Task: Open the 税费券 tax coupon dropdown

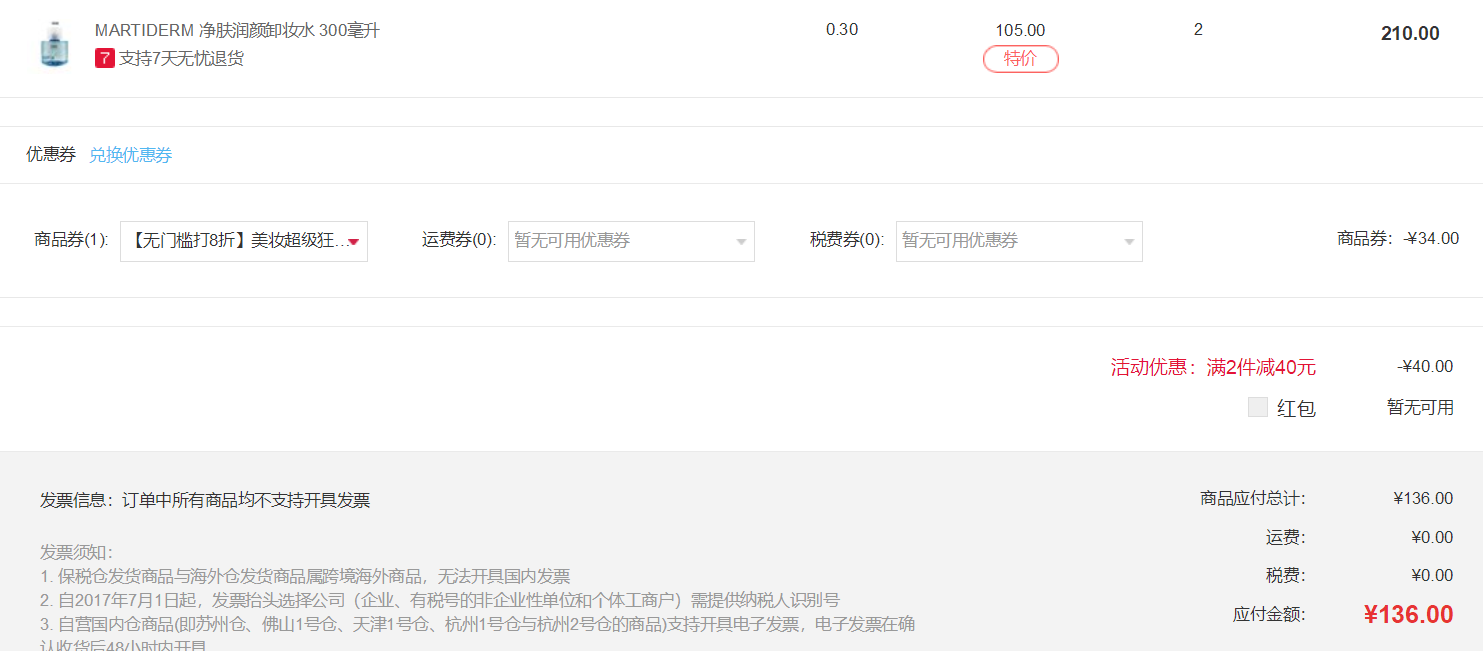Action: [1019, 241]
